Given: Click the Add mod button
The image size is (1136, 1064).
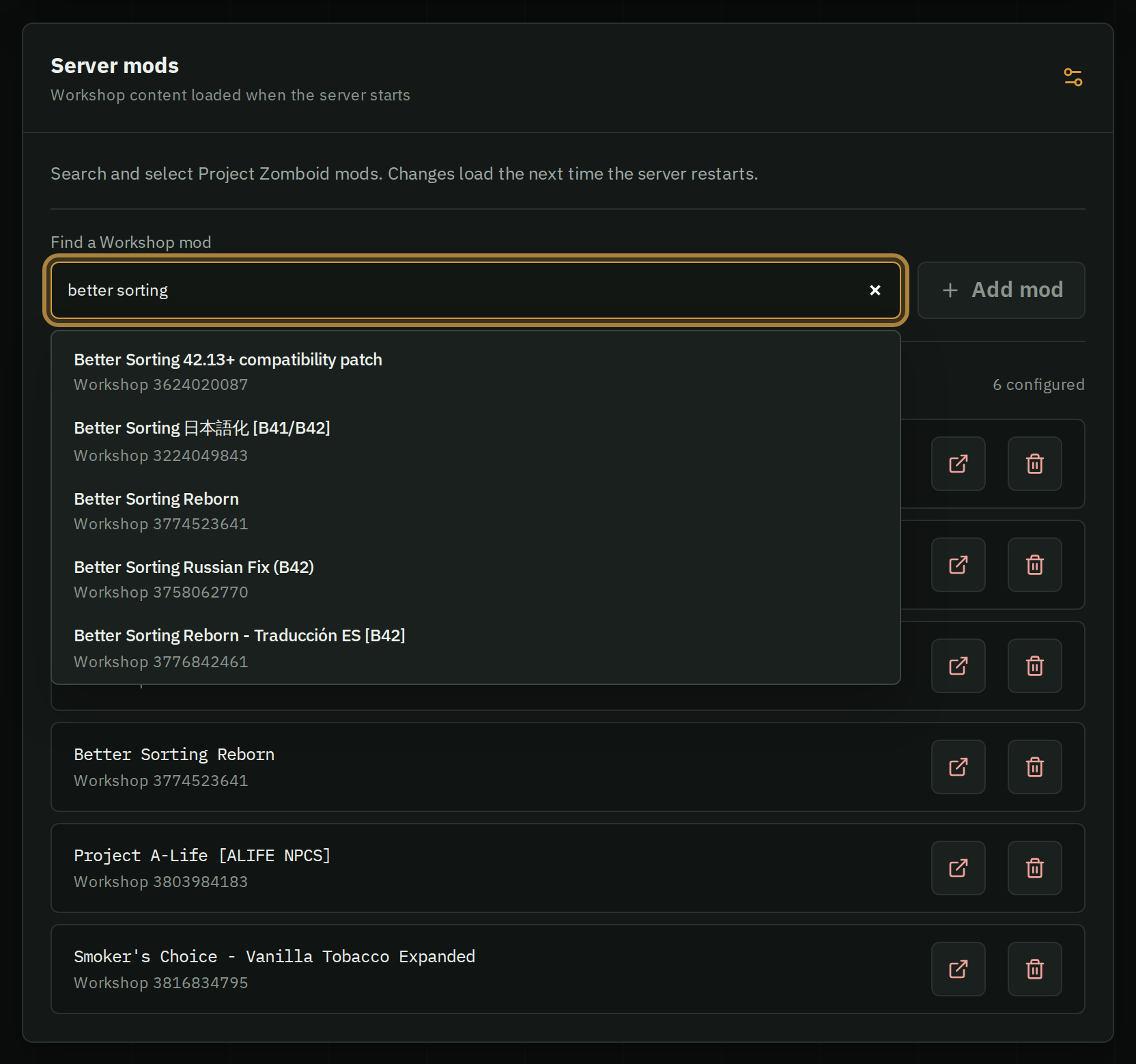Looking at the screenshot, I should (1001, 290).
